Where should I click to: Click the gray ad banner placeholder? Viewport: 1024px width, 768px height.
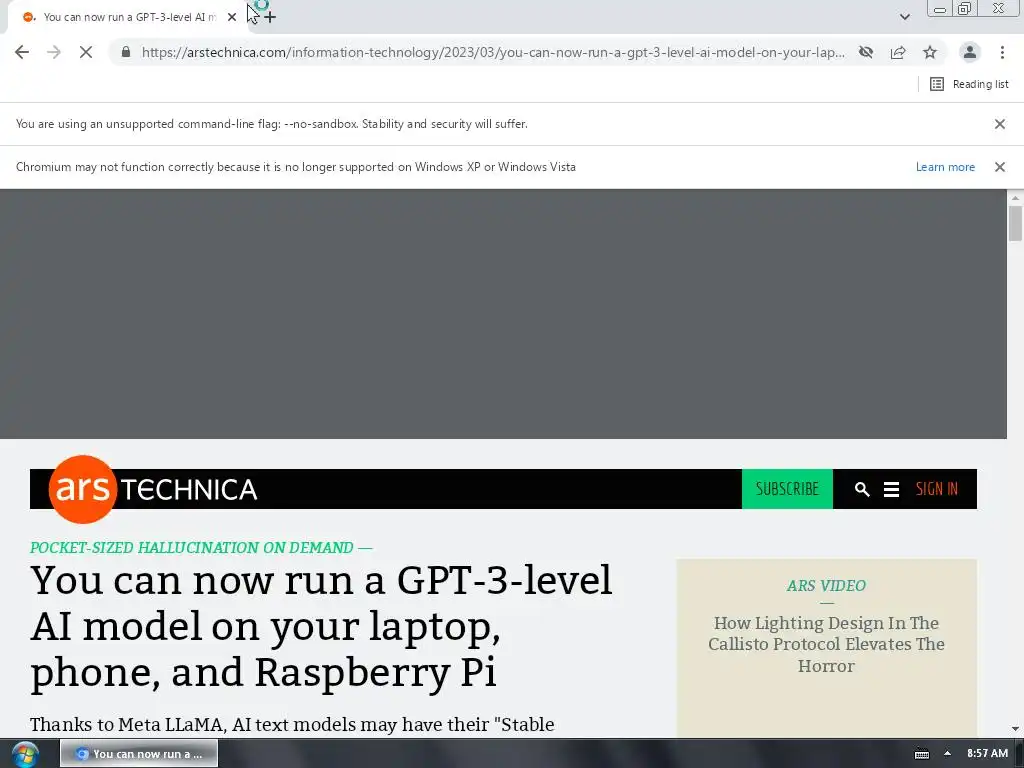tap(504, 314)
